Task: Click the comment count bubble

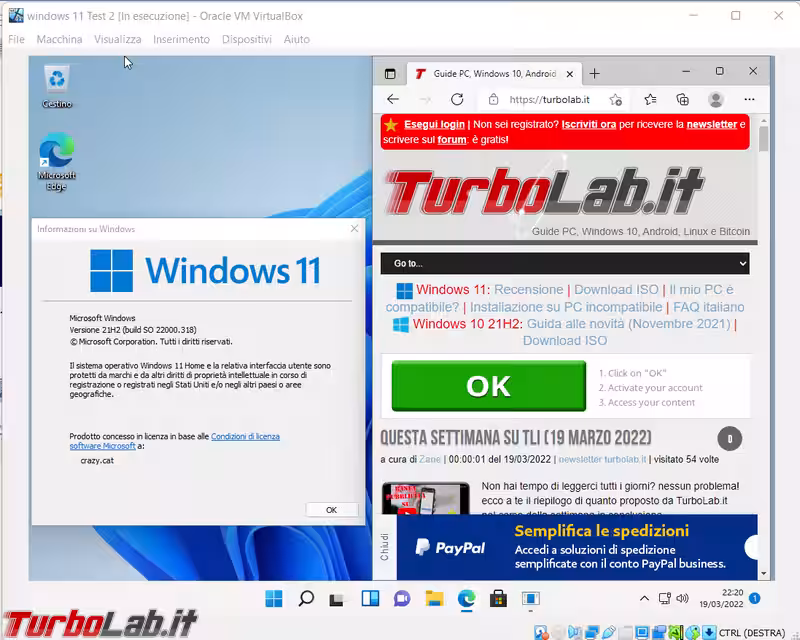Action: 730,438
